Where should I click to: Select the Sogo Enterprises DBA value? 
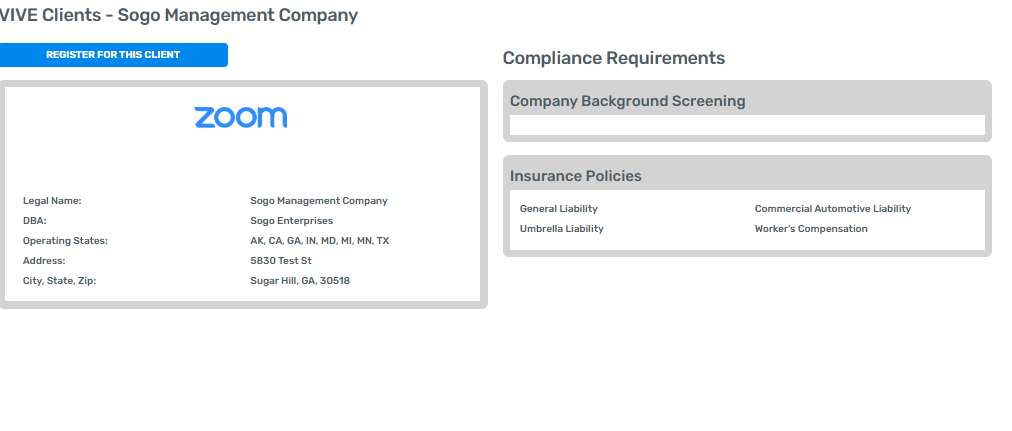[x=292, y=221]
